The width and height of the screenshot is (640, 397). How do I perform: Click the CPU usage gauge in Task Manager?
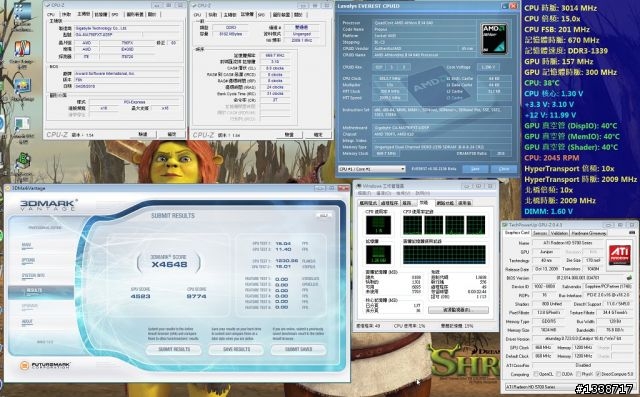point(378,225)
